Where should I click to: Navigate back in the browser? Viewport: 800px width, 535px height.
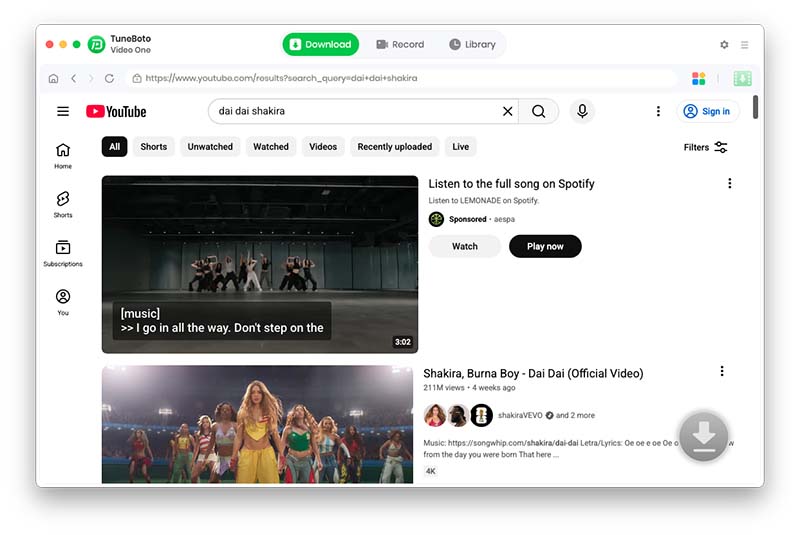[74, 78]
